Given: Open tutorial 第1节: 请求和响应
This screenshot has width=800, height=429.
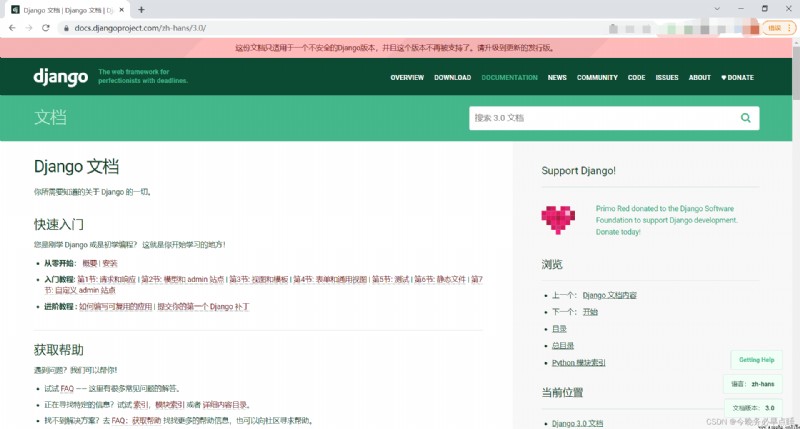Looking at the screenshot, I should click(107, 280).
